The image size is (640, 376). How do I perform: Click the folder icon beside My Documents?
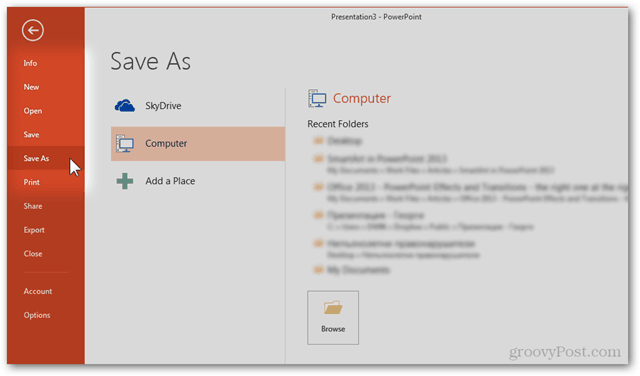318,269
